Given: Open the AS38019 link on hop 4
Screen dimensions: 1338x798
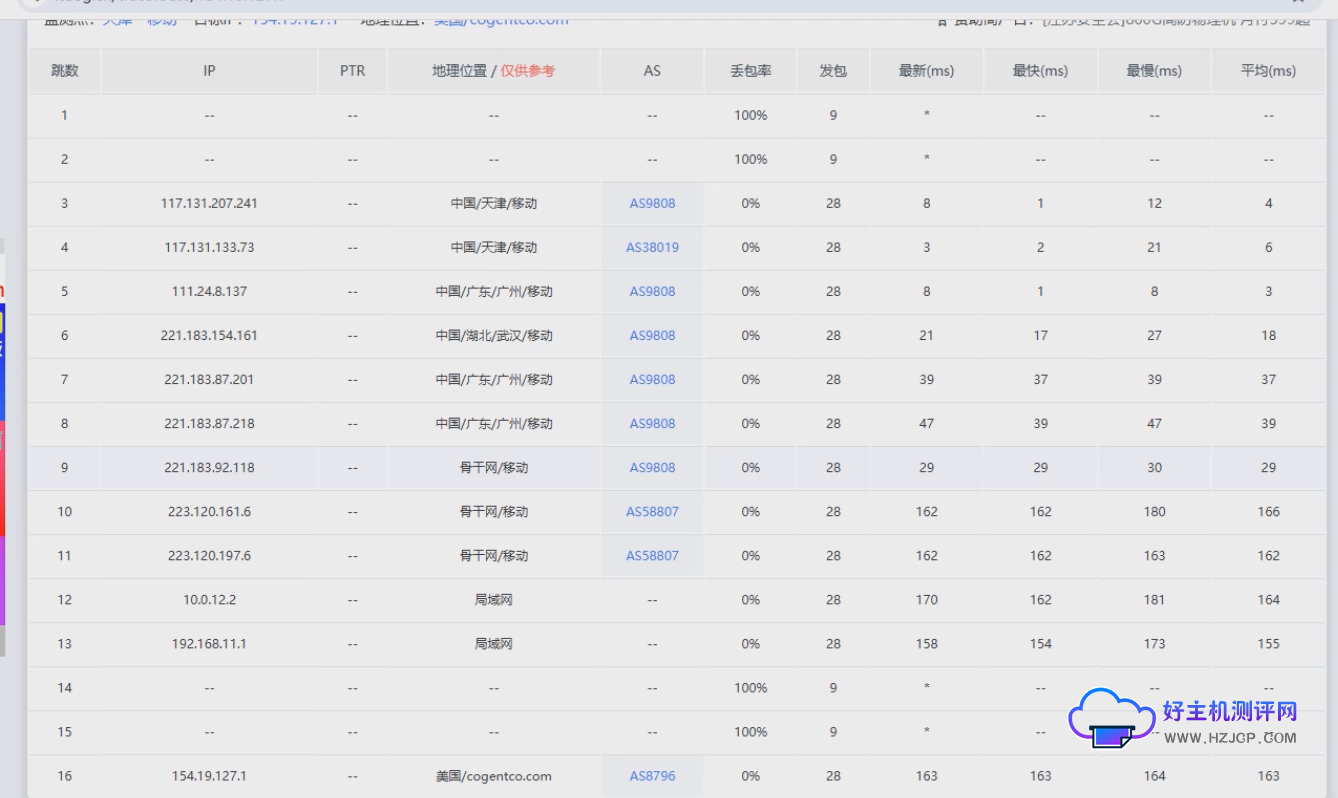Looking at the screenshot, I should coord(652,247).
